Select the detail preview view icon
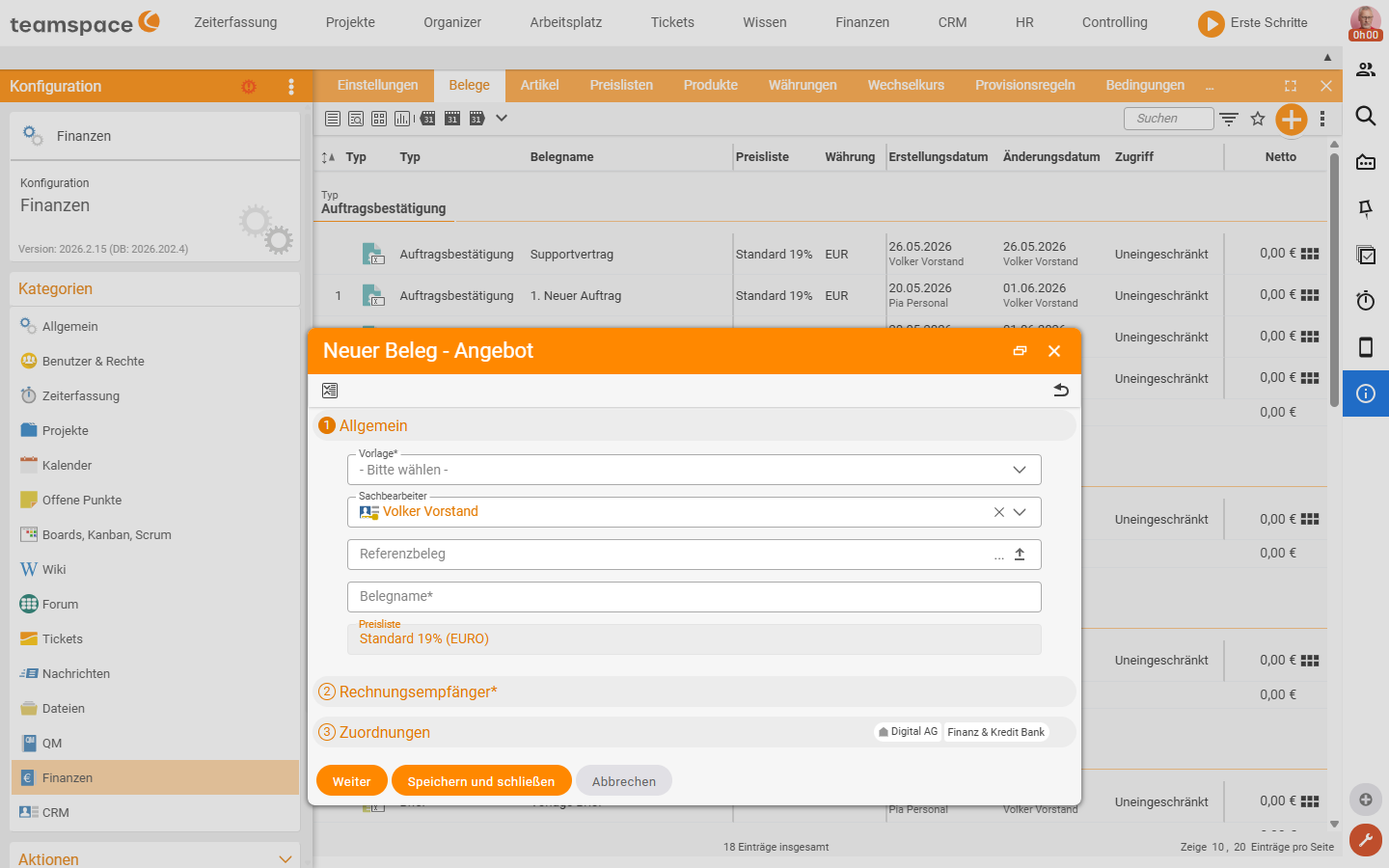1389x868 pixels. 356,119
